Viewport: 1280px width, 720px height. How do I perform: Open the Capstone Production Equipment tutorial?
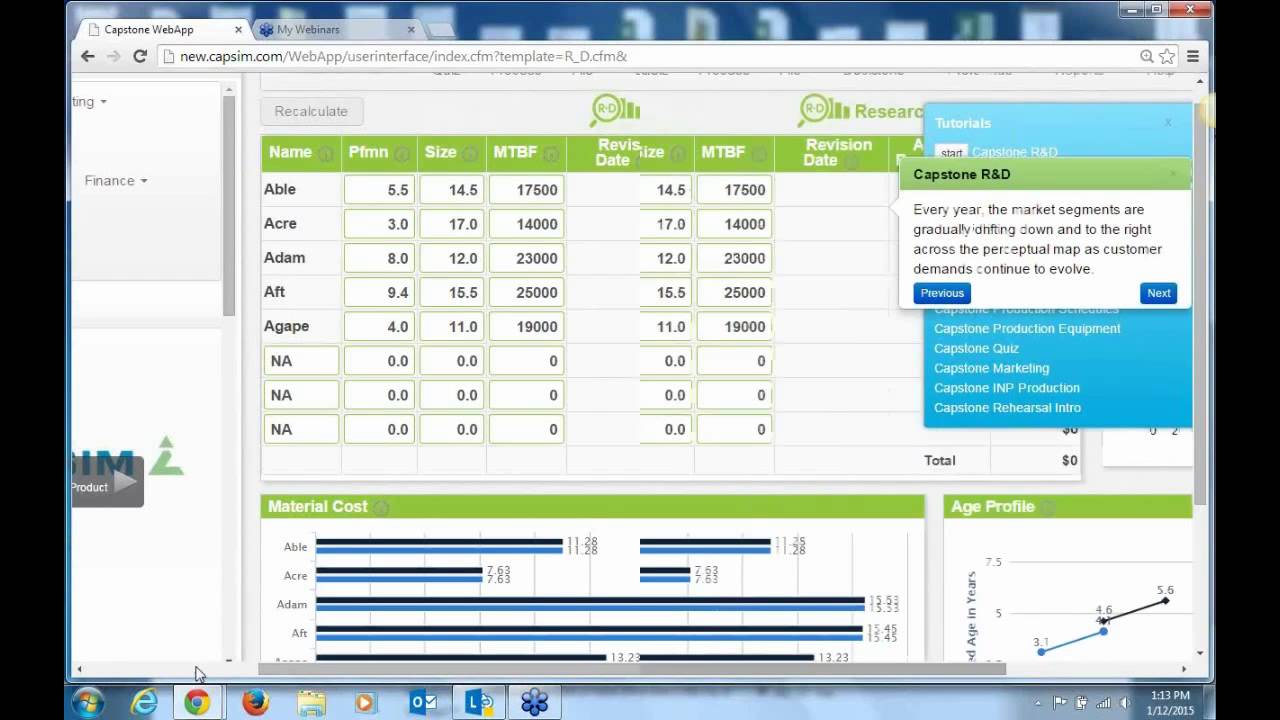pos(1027,329)
